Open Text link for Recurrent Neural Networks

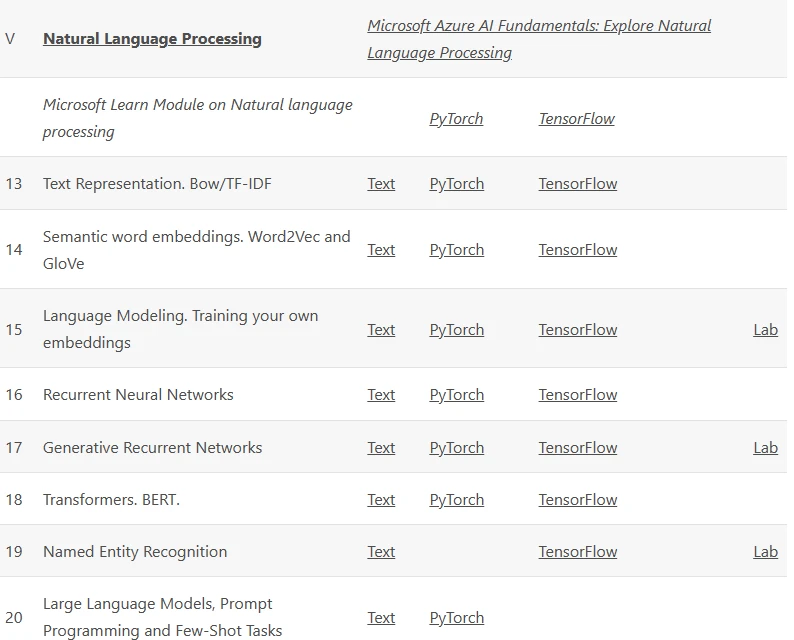[381, 394]
